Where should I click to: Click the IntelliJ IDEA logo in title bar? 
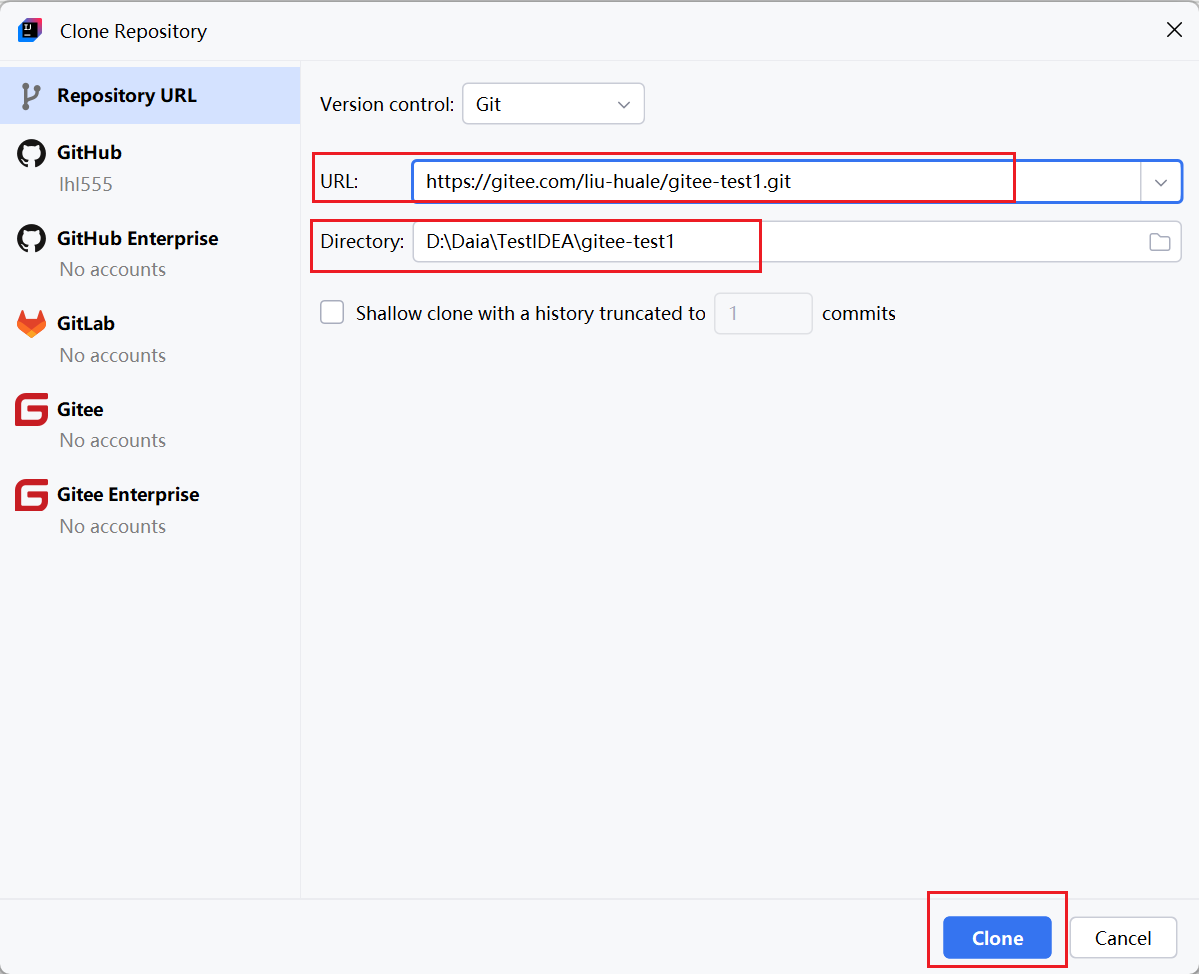pos(30,31)
